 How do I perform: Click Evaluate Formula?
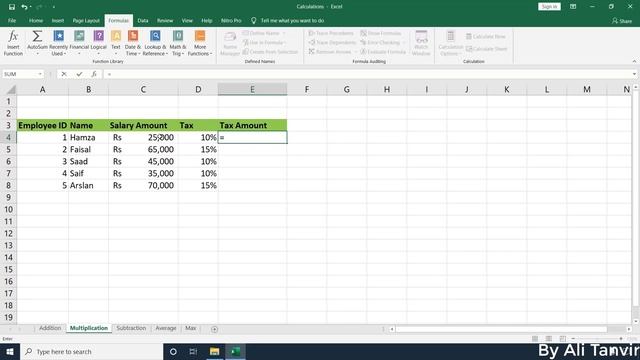[x=383, y=52]
